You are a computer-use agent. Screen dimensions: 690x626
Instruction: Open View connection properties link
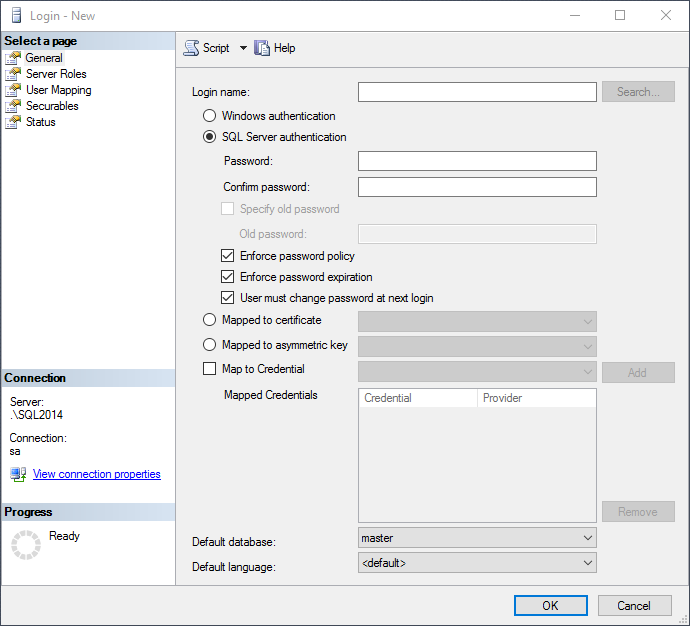(x=97, y=474)
